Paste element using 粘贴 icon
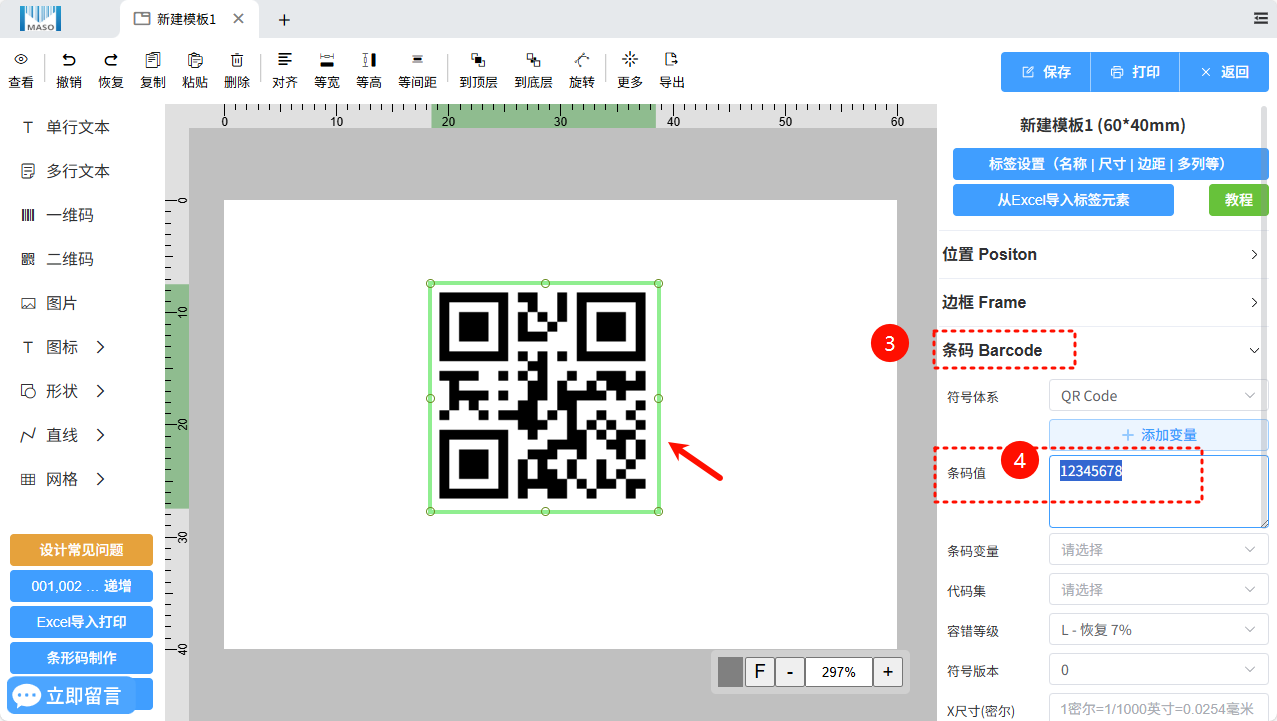Screen dimensions: 1277x721 [x=195, y=60]
